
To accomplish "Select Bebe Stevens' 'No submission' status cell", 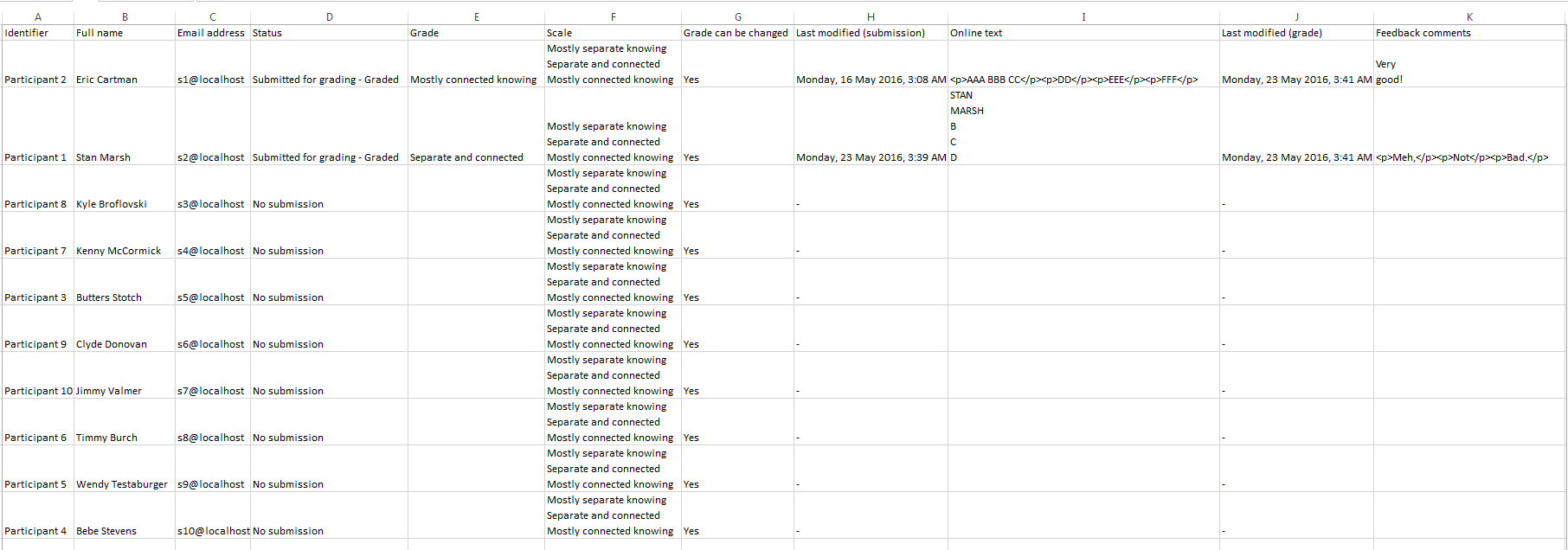I will click(x=329, y=515).
